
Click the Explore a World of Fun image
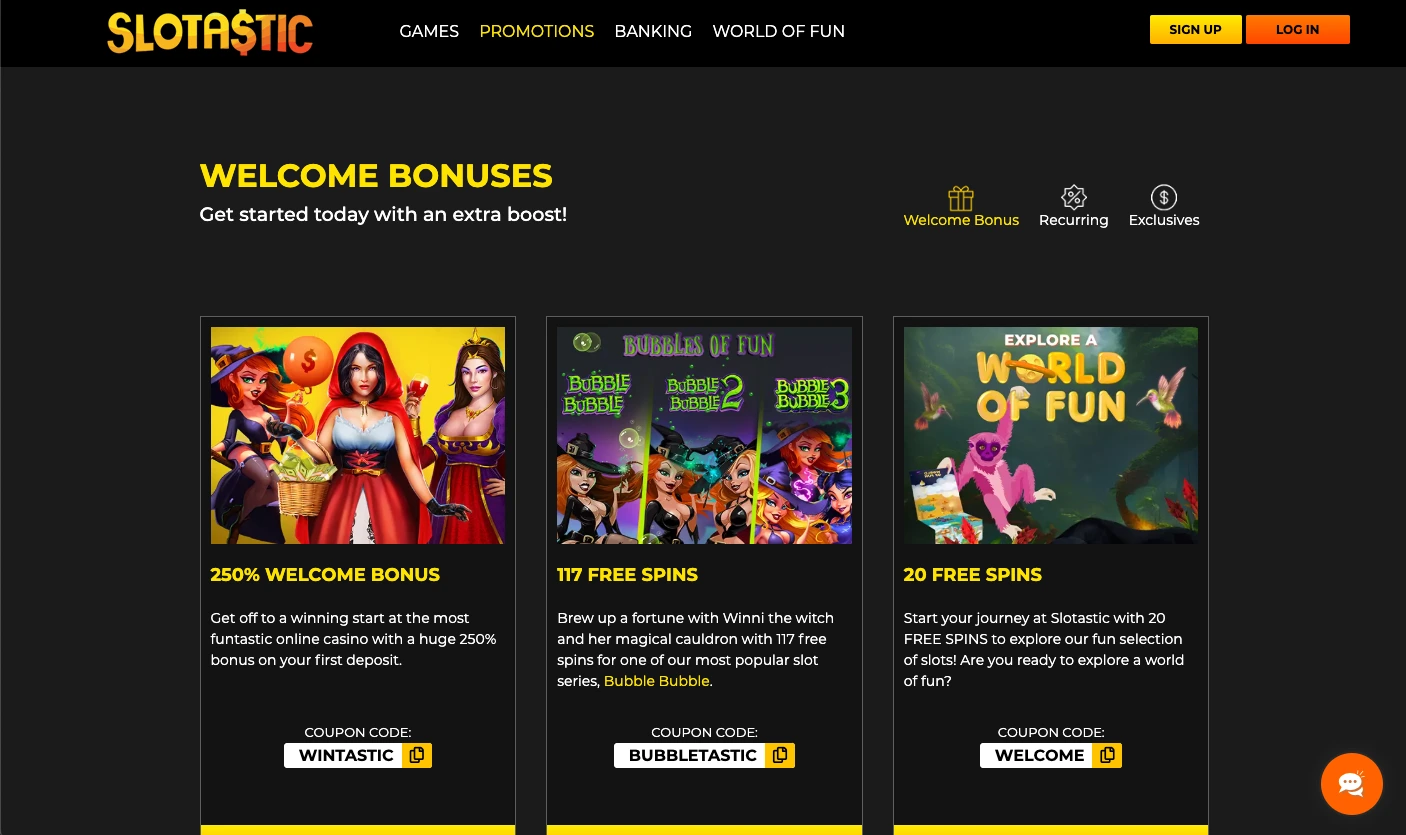(1051, 435)
